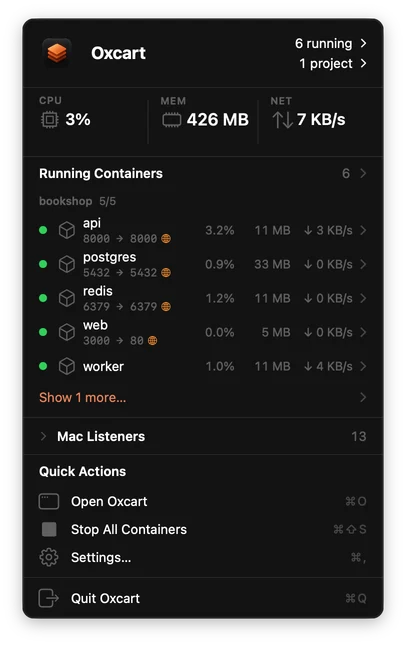Open api port 8000 globe icon
The height and width of the screenshot is (645, 406).
pos(166,239)
